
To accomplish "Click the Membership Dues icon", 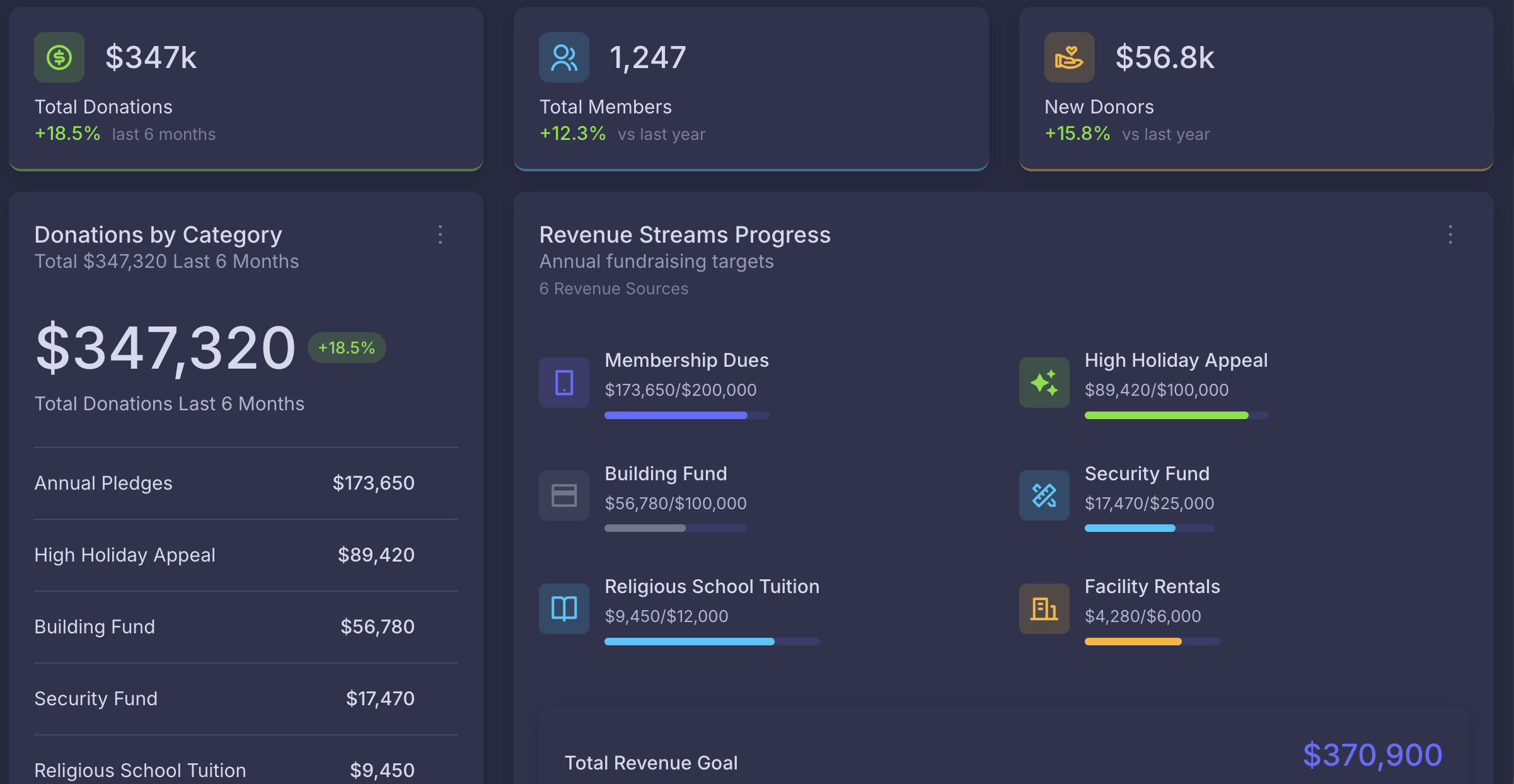I will [564, 383].
